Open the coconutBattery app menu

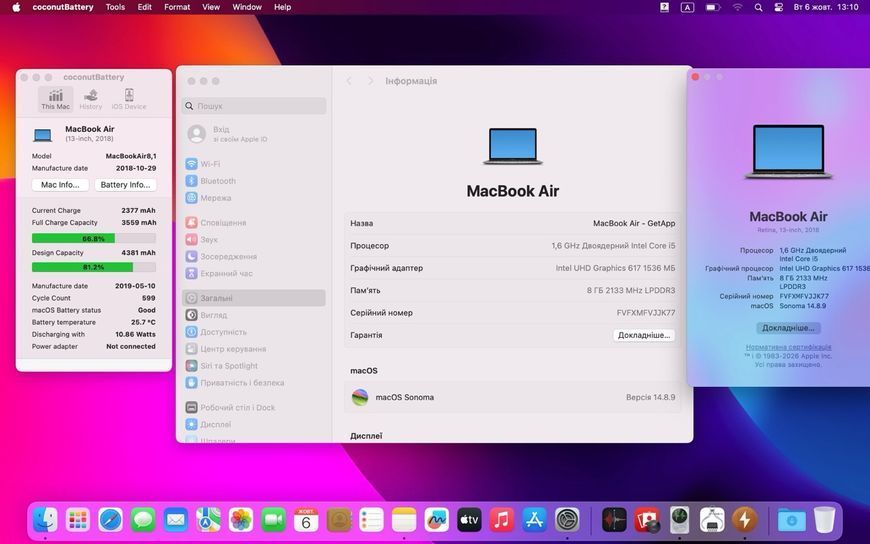pos(63,7)
